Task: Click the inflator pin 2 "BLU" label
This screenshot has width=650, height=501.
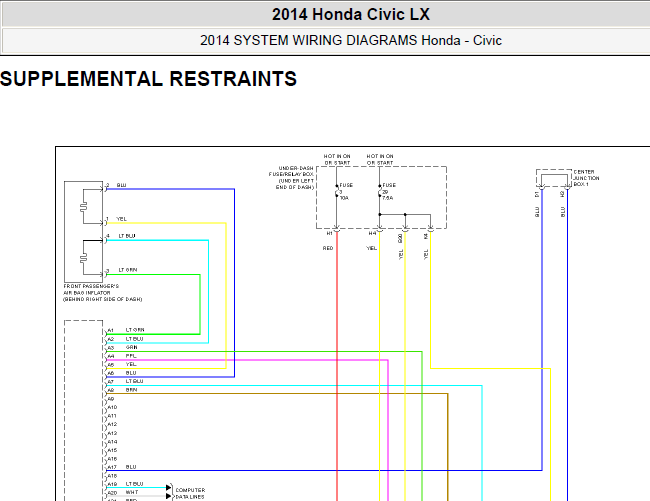Action: [x=121, y=185]
